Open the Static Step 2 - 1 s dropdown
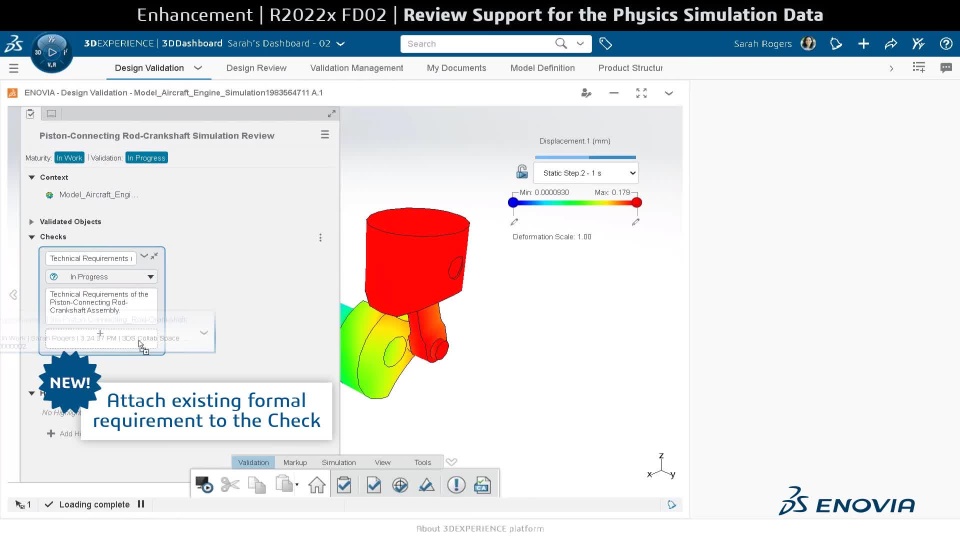This screenshot has width=960, height=540. pos(586,173)
